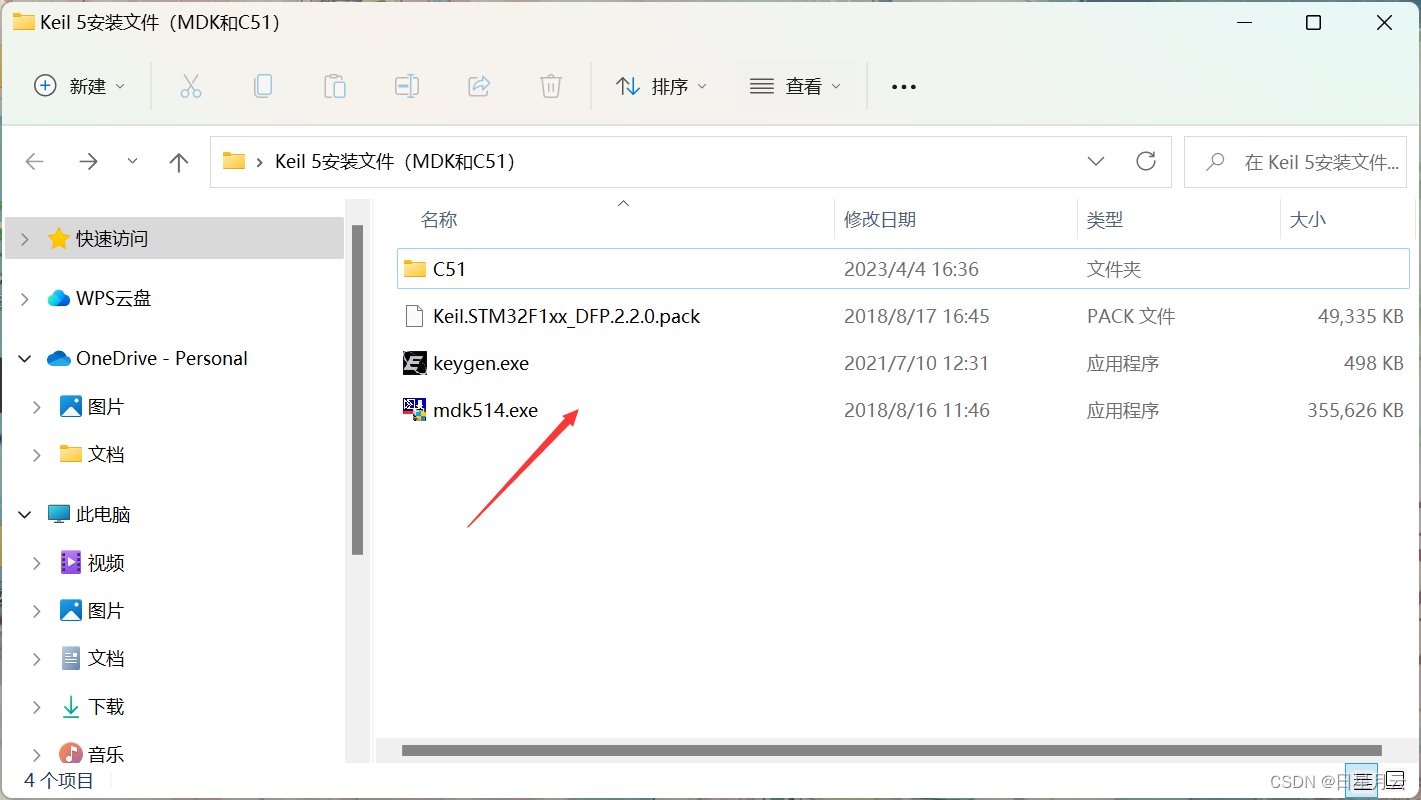Select WPS云盘 cloud icon in sidebar
The height and width of the screenshot is (800, 1421).
59,298
